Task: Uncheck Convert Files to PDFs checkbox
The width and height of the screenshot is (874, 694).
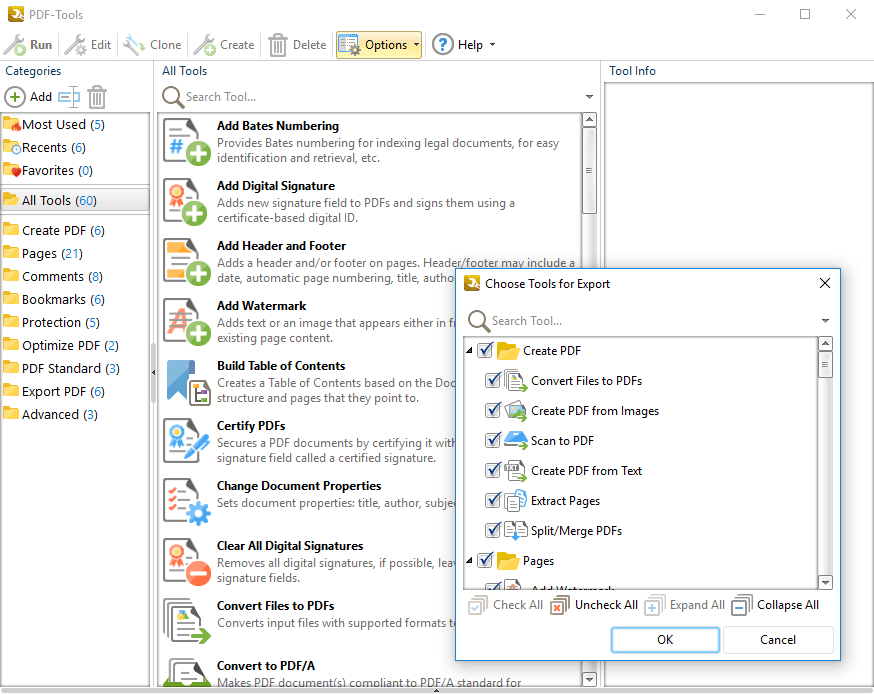Action: (x=493, y=380)
